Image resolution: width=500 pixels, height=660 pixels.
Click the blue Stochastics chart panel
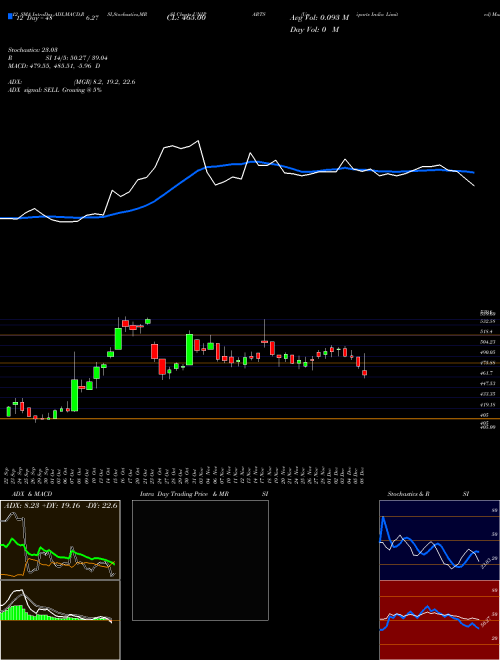[439, 540]
